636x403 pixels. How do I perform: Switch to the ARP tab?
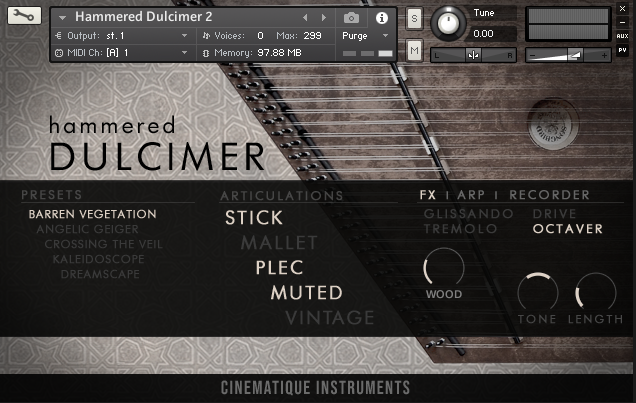471,195
